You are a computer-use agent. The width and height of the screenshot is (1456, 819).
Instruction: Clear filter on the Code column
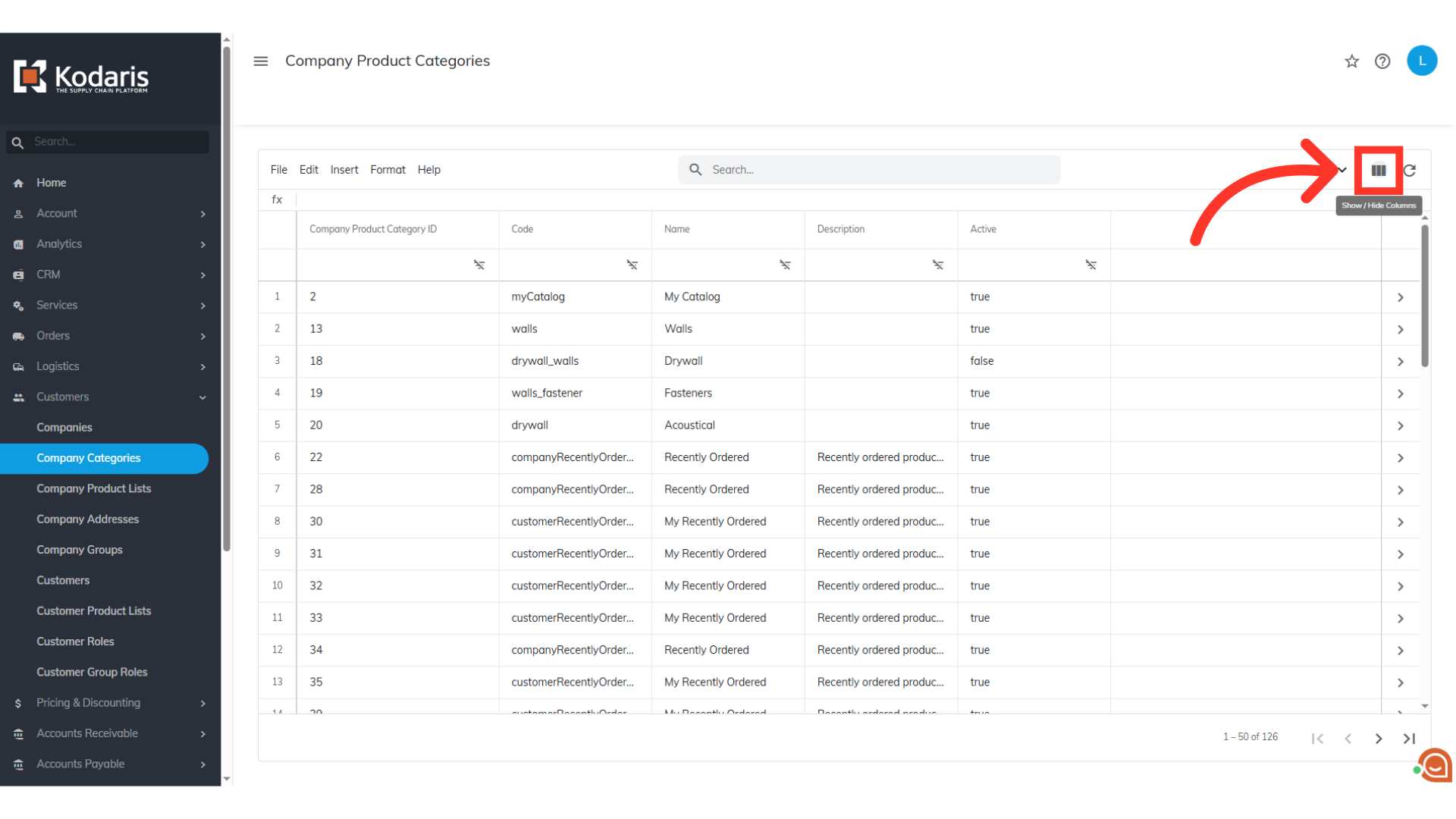632,265
